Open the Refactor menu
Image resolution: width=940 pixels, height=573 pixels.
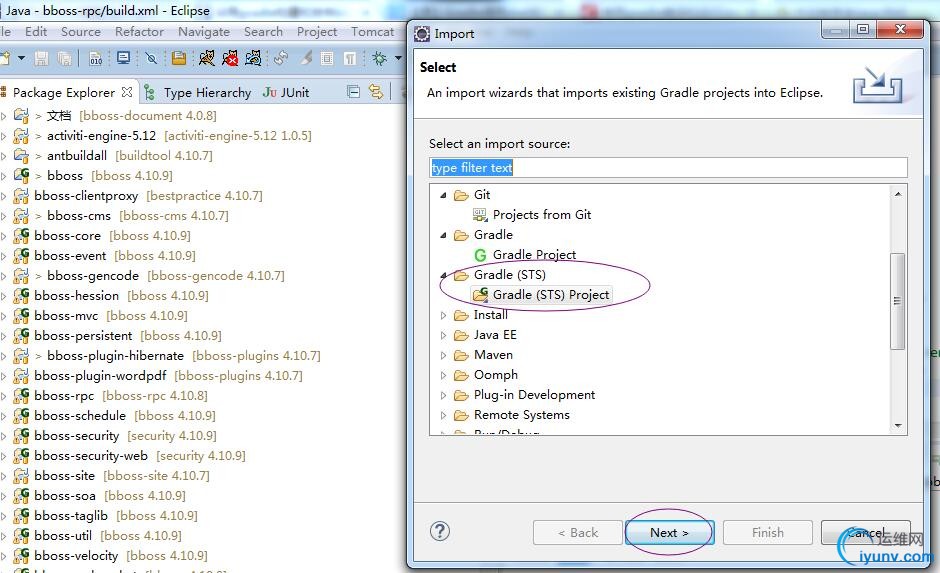pyautogui.click(x=139, y=32)
